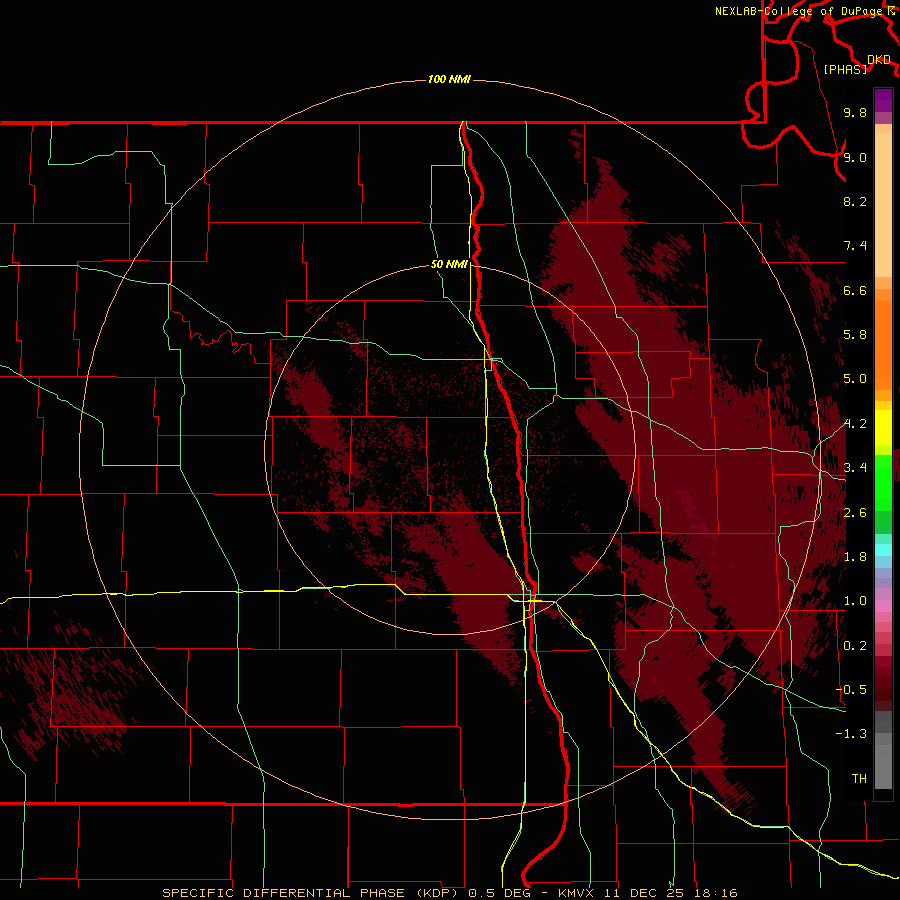
Task: Pick the gray TH band of the color bar
Action: pos(883,766)
